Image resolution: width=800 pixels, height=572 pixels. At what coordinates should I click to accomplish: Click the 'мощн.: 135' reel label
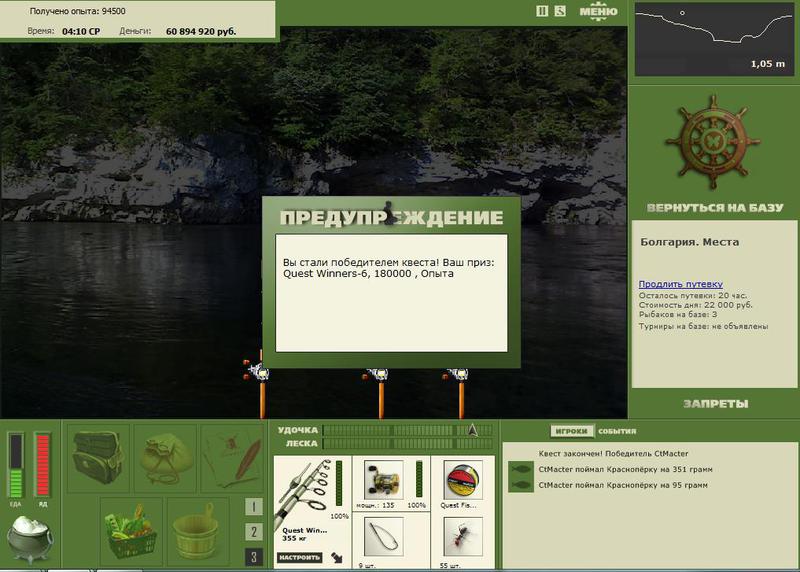point(375,505)
